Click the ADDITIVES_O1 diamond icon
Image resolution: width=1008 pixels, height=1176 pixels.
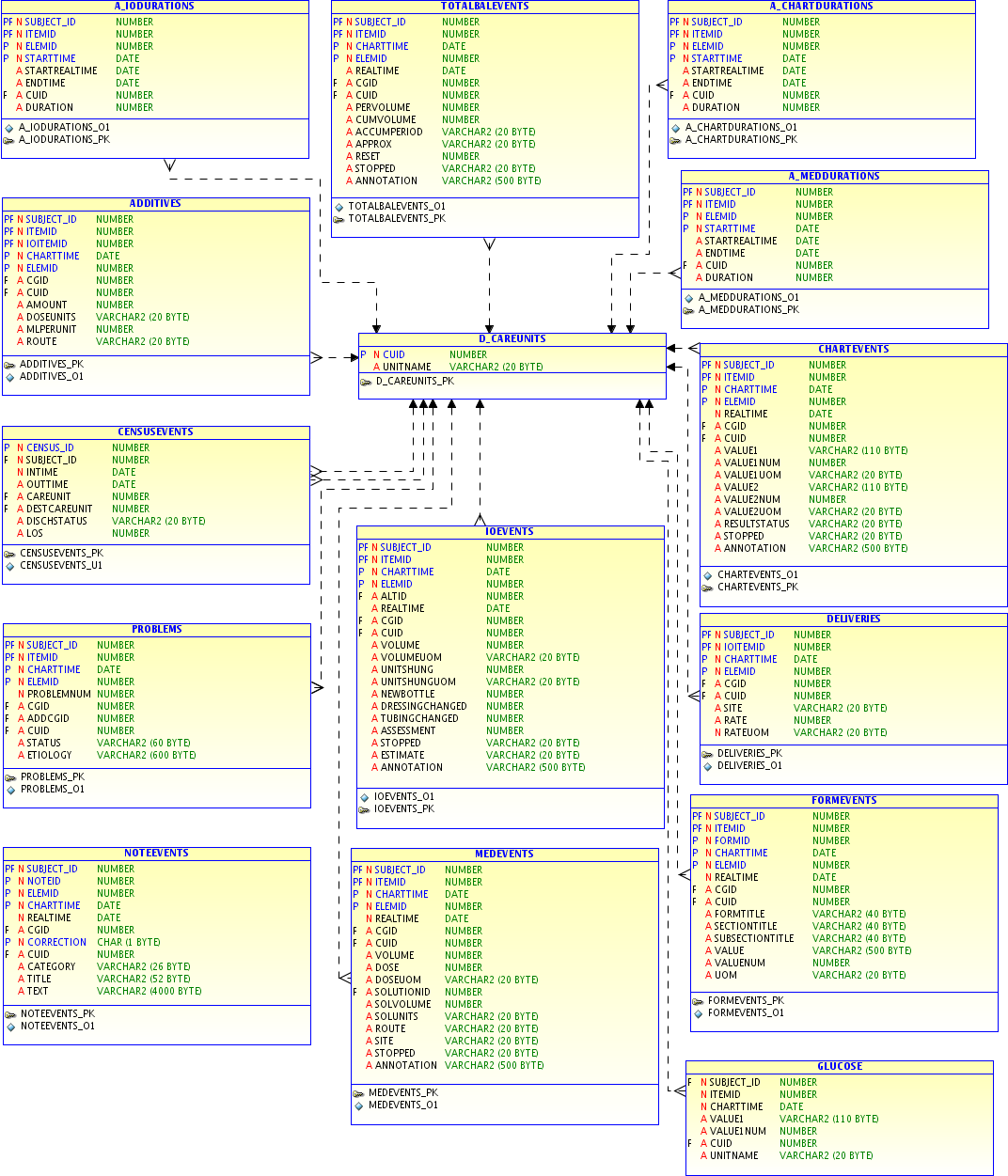tap(9, 377)
